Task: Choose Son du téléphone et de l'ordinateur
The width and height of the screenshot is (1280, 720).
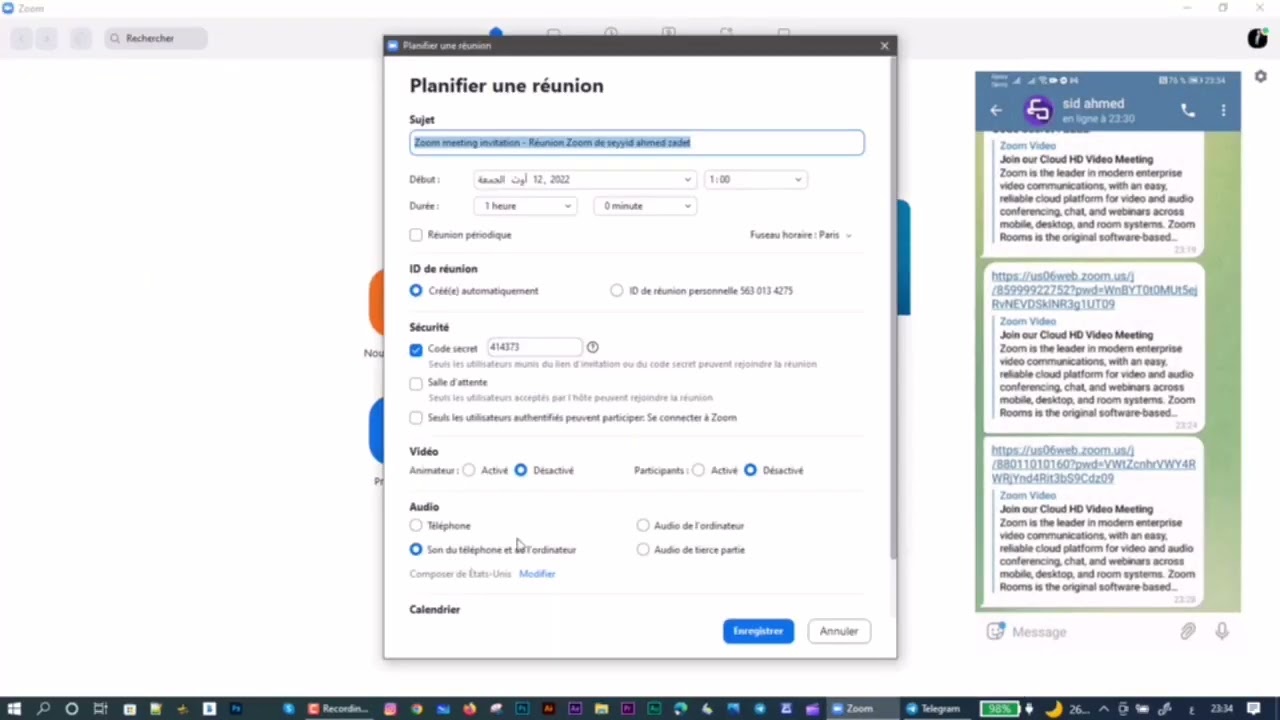Action: (x=416, y=549)
